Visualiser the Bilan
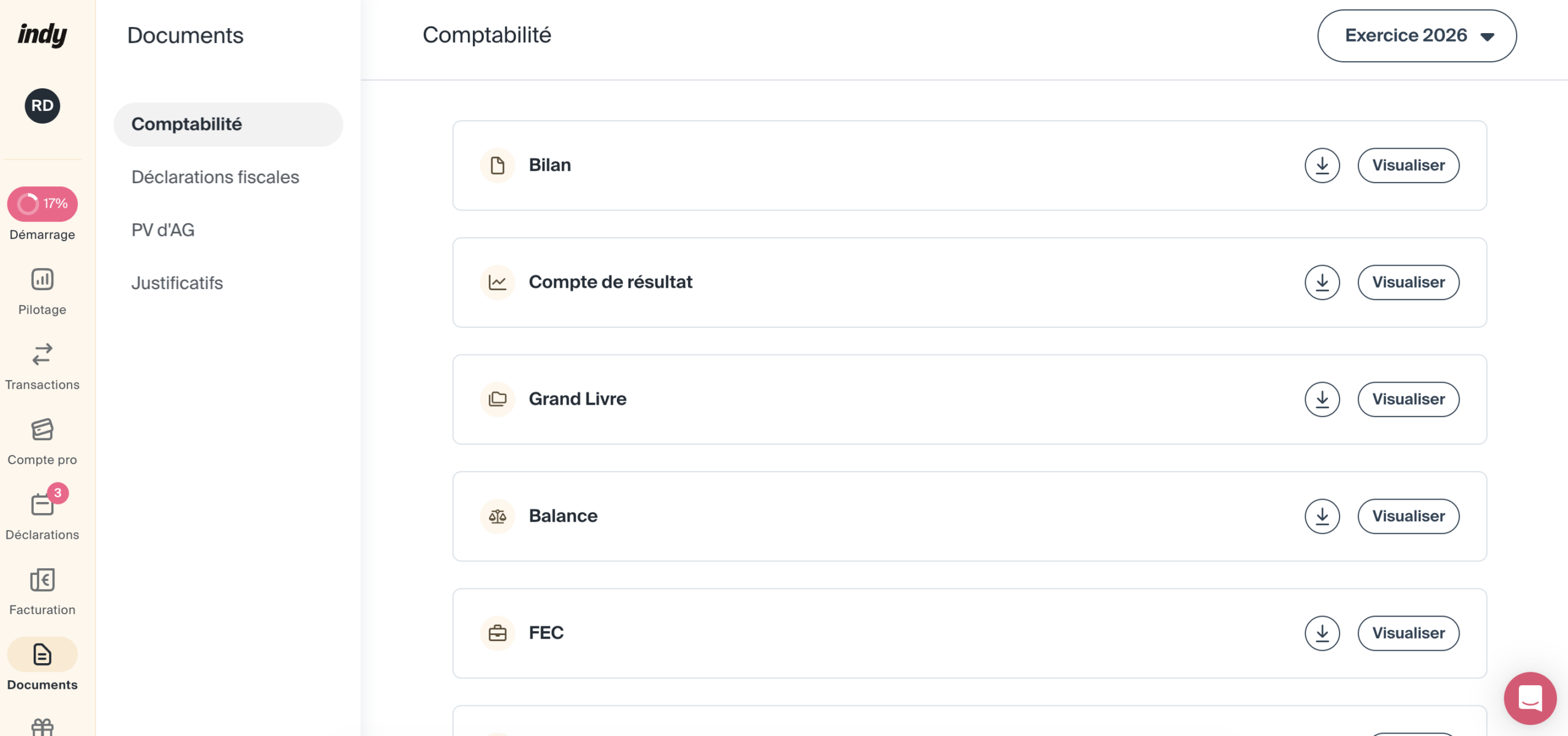This screenshot has width=1568, height=736. coord(1408,165)
